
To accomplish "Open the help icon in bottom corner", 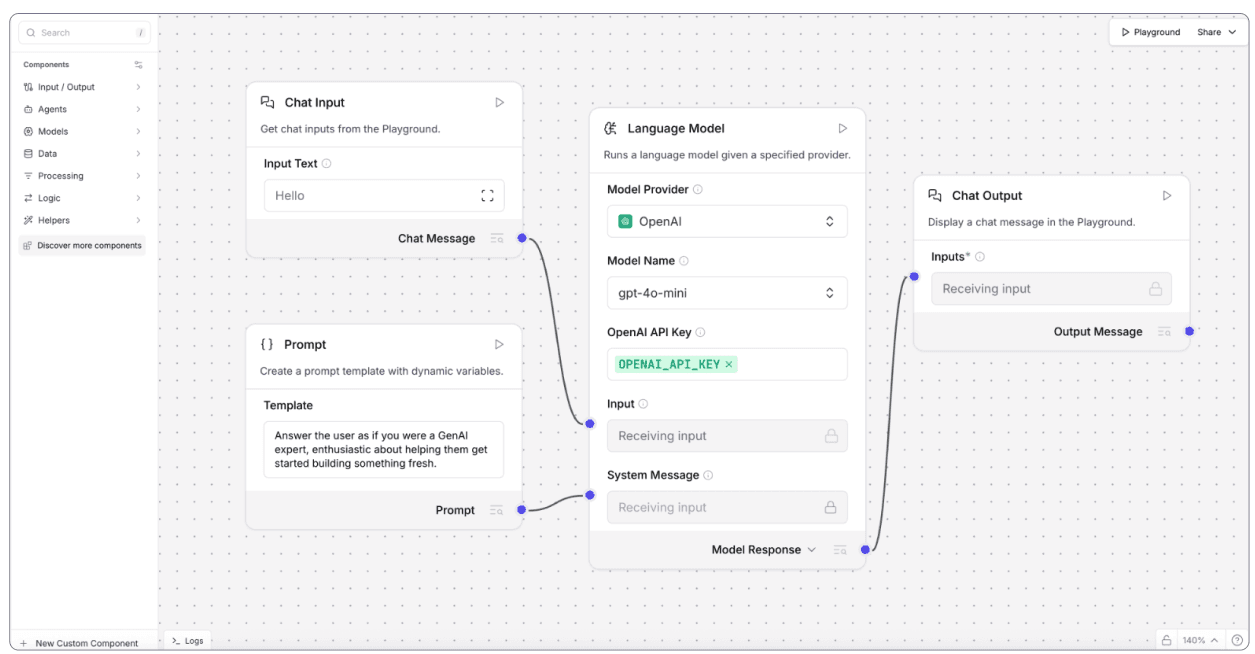I will pyautogui.click(x=1237, y=640).
